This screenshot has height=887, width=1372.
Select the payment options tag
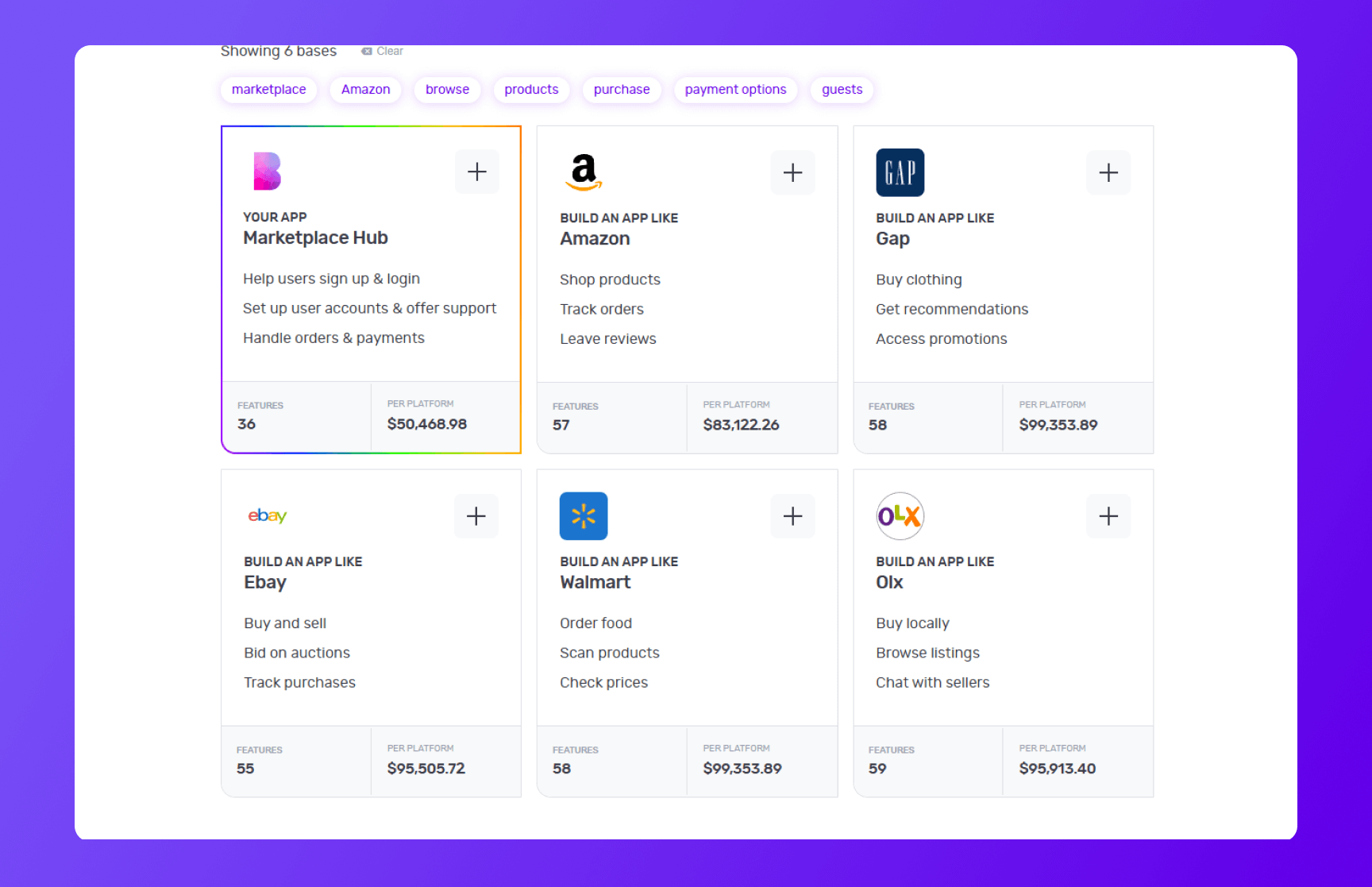[x=735, y=90]
